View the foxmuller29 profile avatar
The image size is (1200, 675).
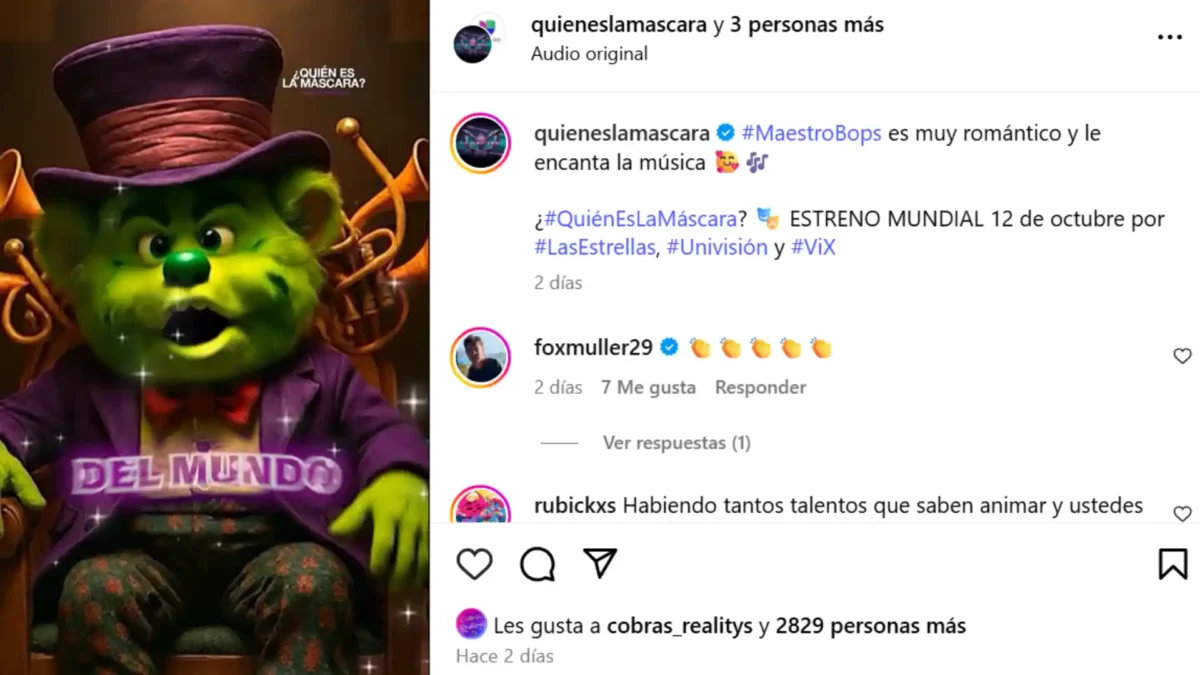481,357
